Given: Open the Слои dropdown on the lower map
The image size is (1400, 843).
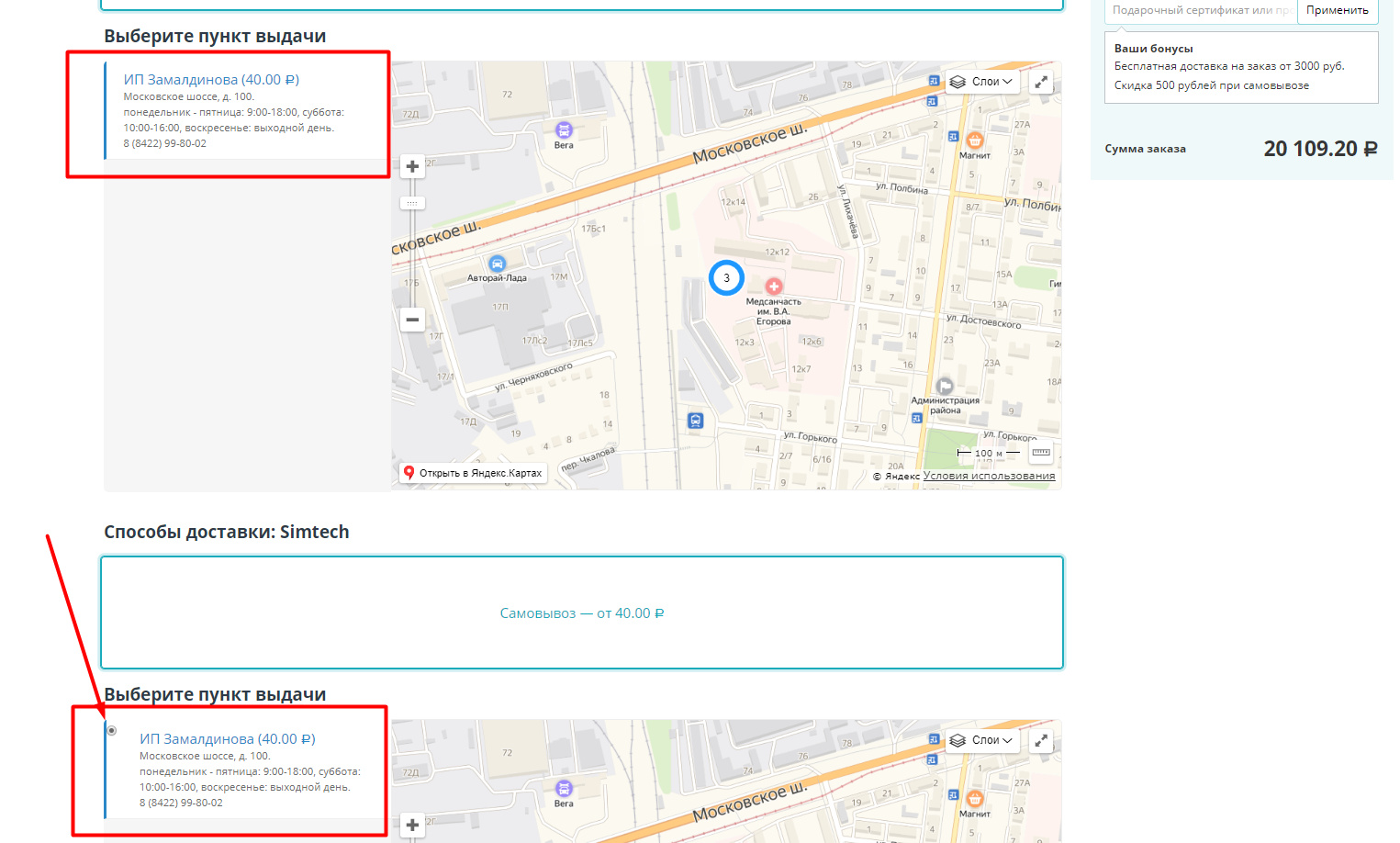Looking at the screenshot, I should pos(981,740).
